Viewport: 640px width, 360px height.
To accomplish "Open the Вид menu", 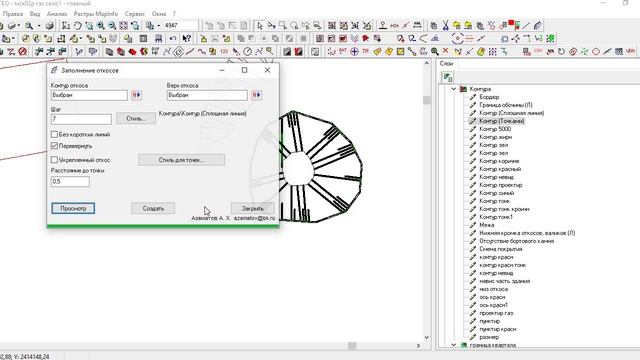I will (x=35, y=13).
